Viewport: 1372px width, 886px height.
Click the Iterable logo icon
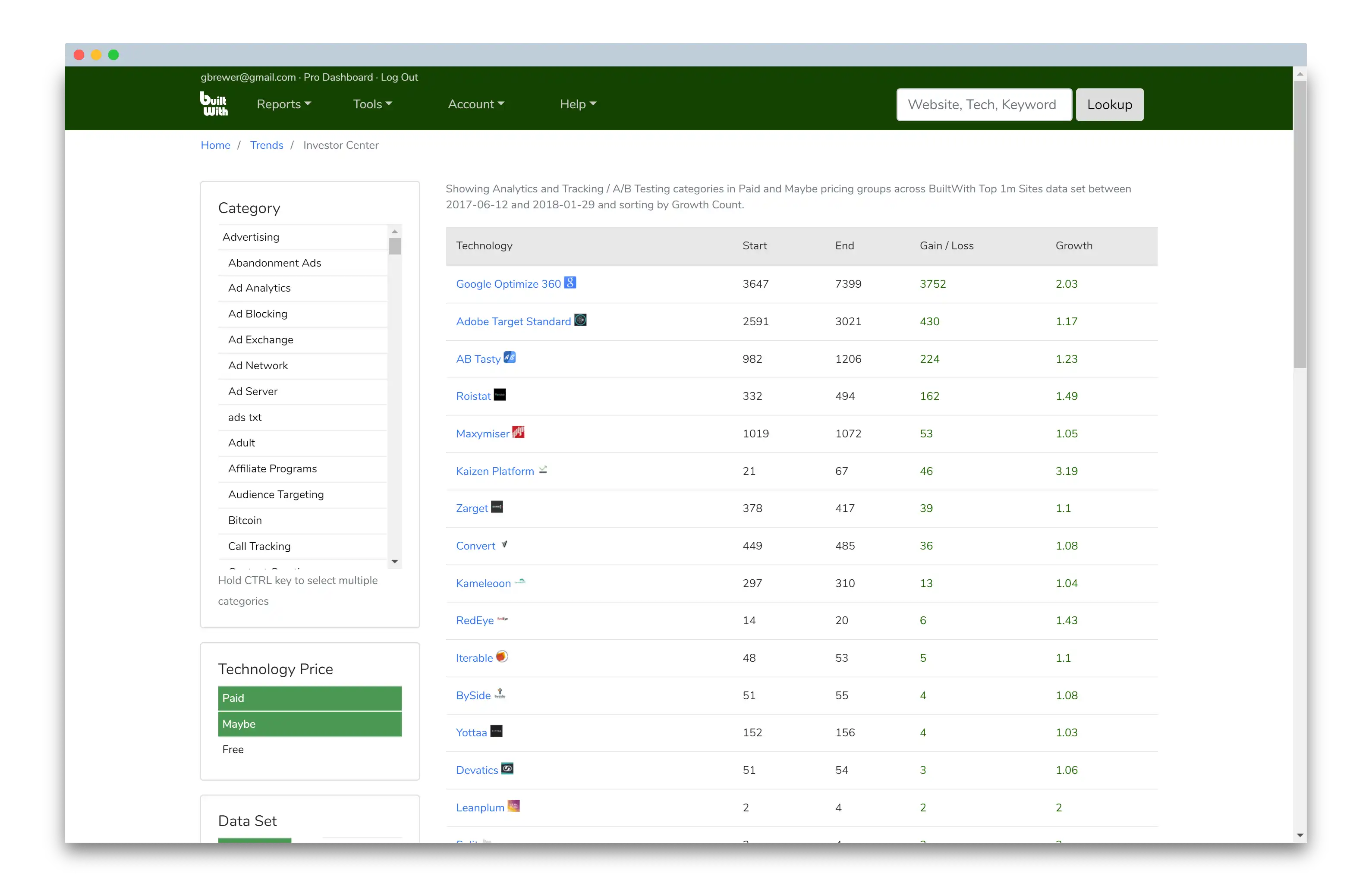(502, 657)
